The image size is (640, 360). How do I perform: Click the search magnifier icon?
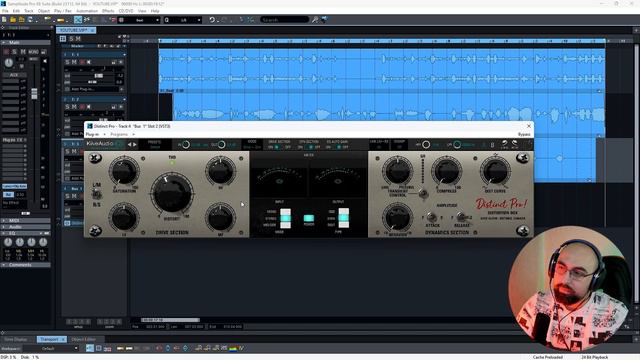coord(315,20)
